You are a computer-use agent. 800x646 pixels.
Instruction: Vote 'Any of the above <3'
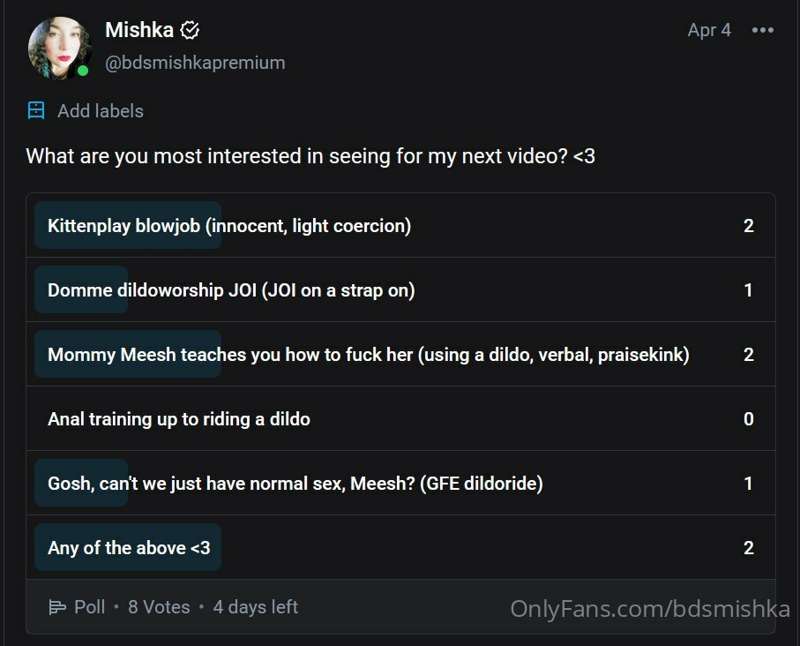tap(401, 547)
